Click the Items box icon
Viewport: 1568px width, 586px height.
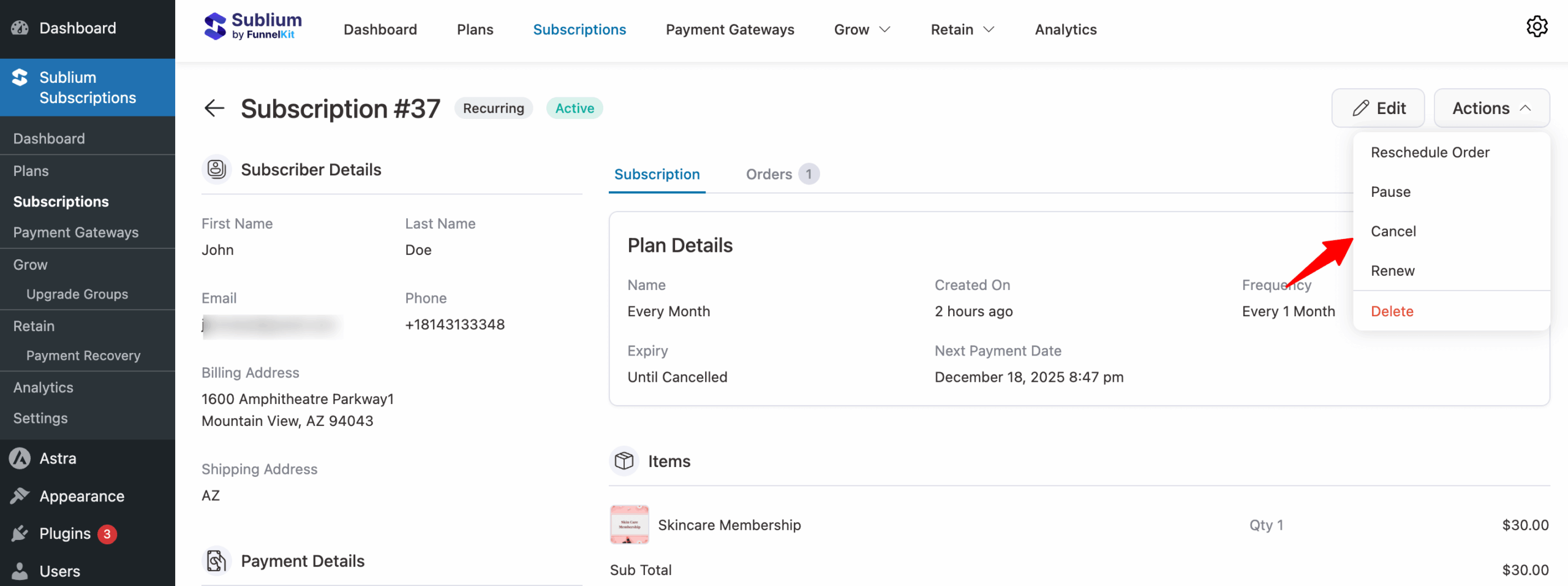623,461
